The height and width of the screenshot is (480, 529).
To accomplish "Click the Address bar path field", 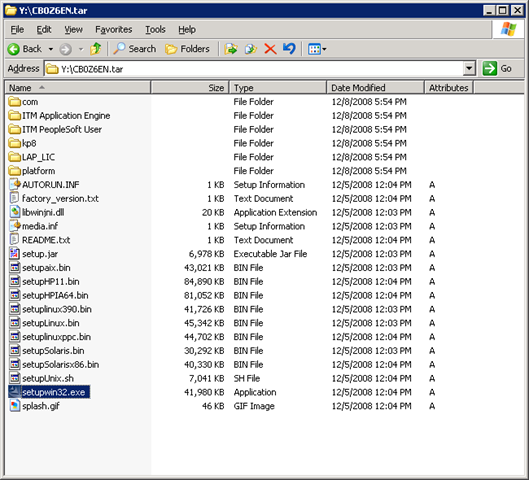I will [254, 69].
